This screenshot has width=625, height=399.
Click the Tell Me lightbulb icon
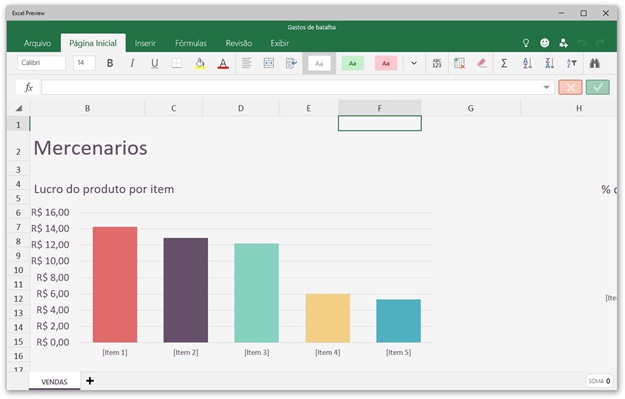click(526, 43)
